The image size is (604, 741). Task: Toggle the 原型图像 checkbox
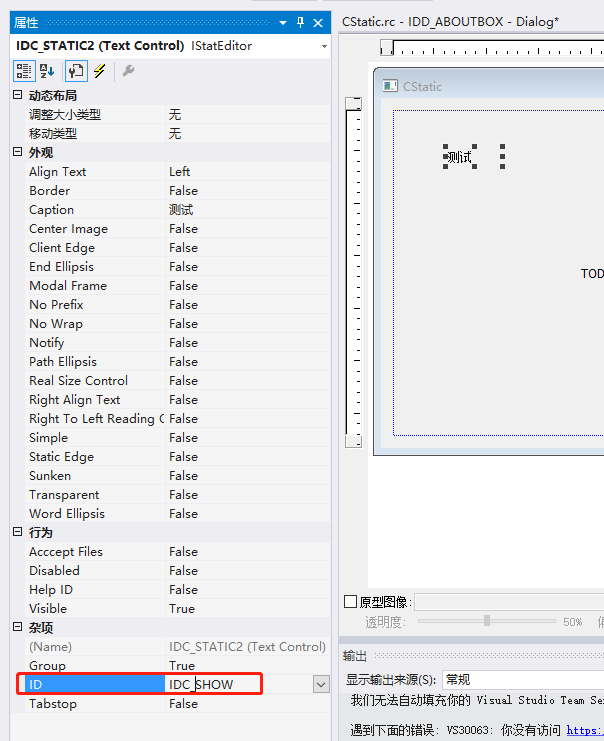350,602
